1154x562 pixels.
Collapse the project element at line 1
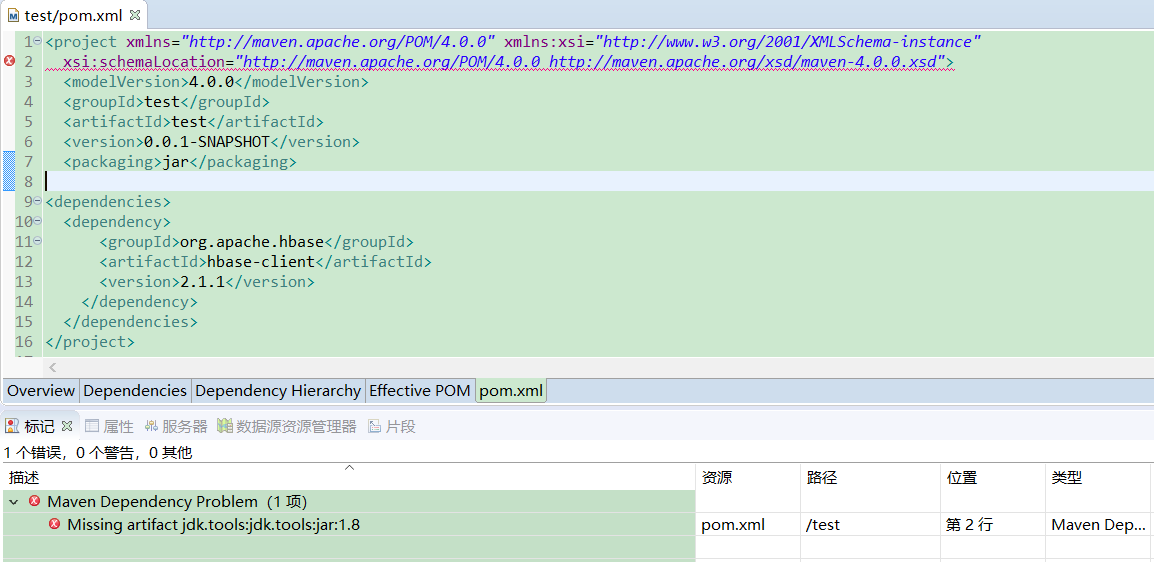(x=38, y=42)
